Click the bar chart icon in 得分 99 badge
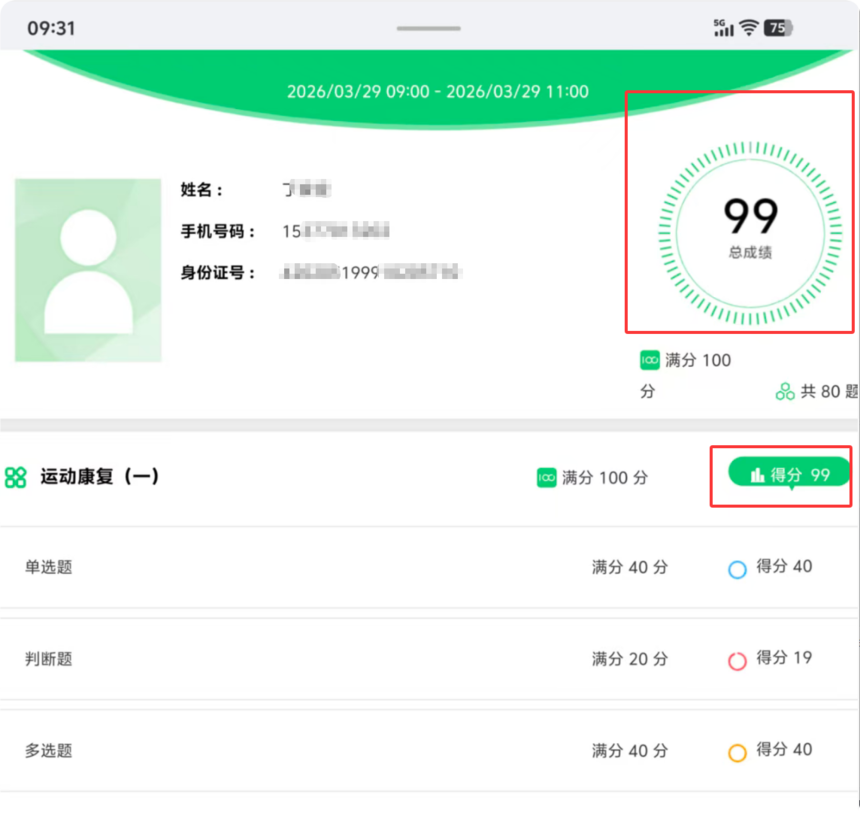 [x=757, y=475]
